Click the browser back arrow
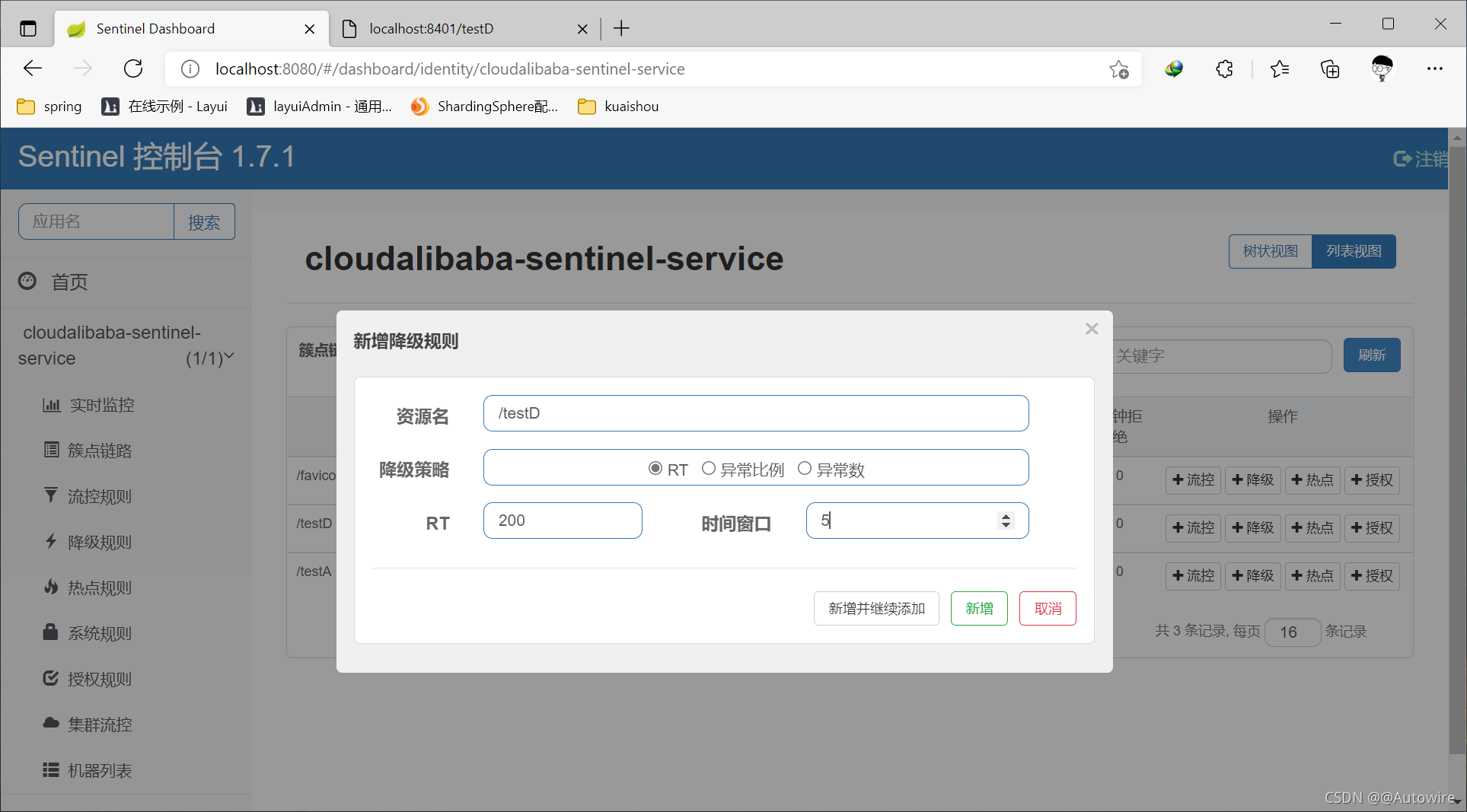This screenshot has width=1467, height=812. pyautogui.click(x=33, y=68)
